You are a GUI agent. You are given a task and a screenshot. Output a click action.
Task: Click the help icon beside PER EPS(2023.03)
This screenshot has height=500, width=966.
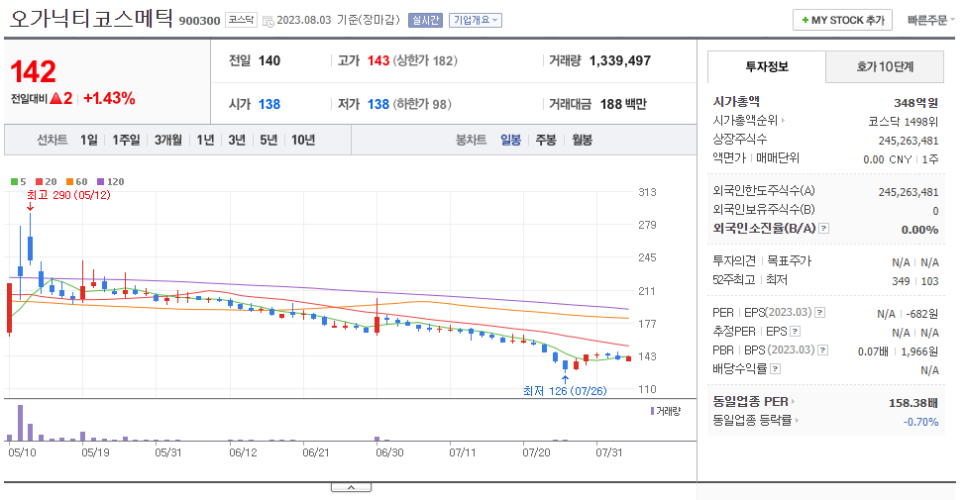[x=819, y=313]
